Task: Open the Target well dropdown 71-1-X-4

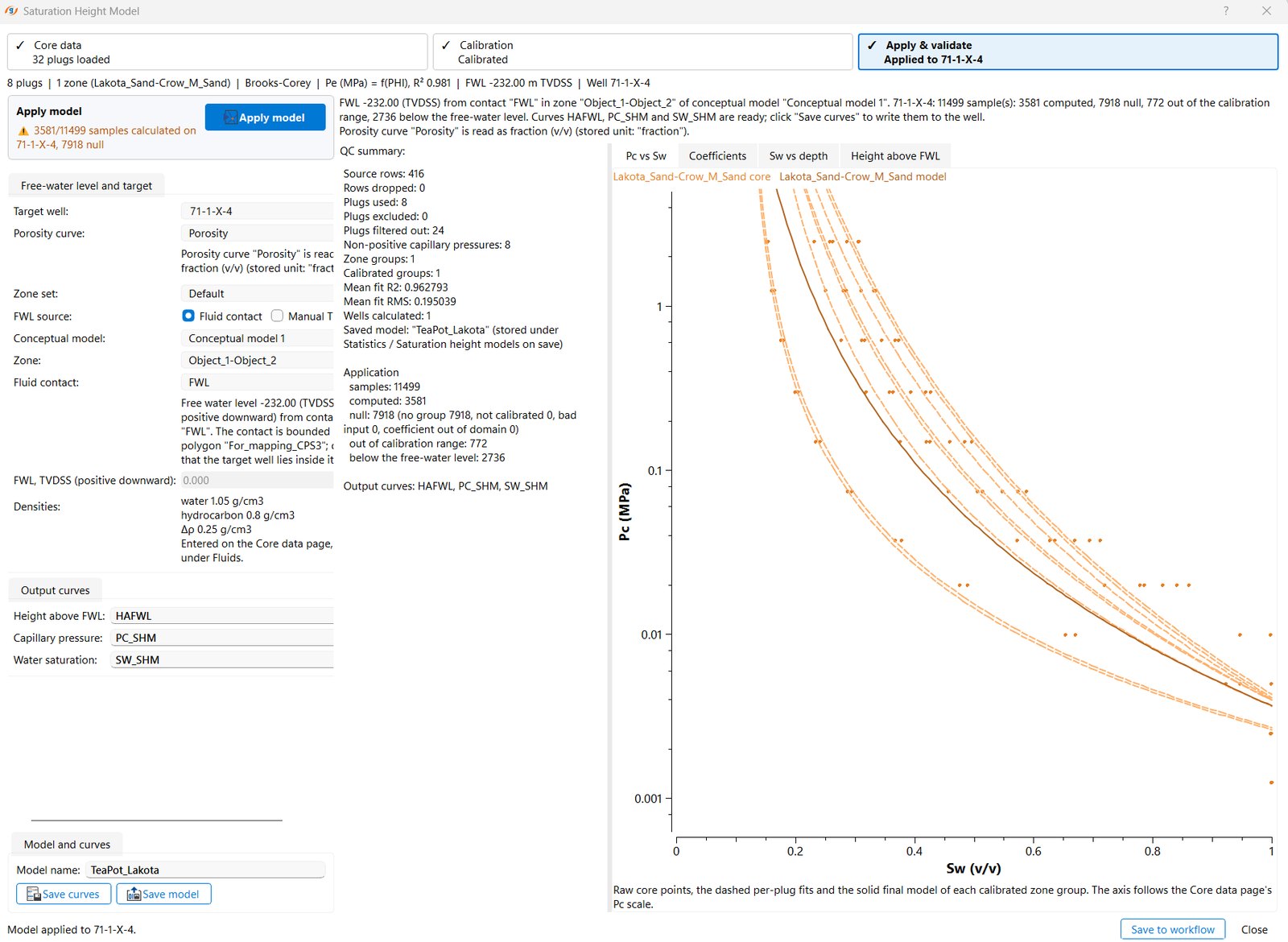Action: point(257,211)
